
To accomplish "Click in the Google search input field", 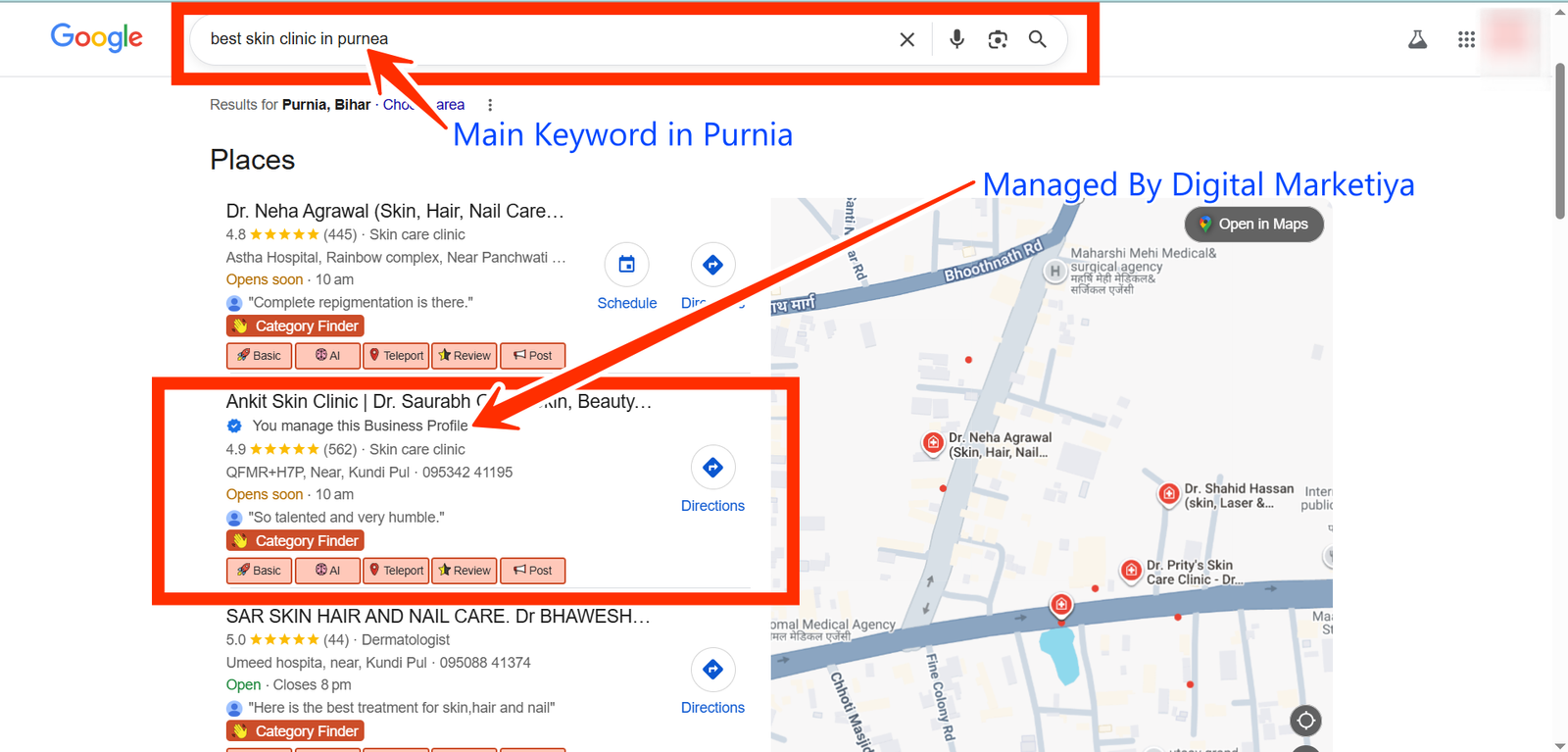I will point(539,39).
